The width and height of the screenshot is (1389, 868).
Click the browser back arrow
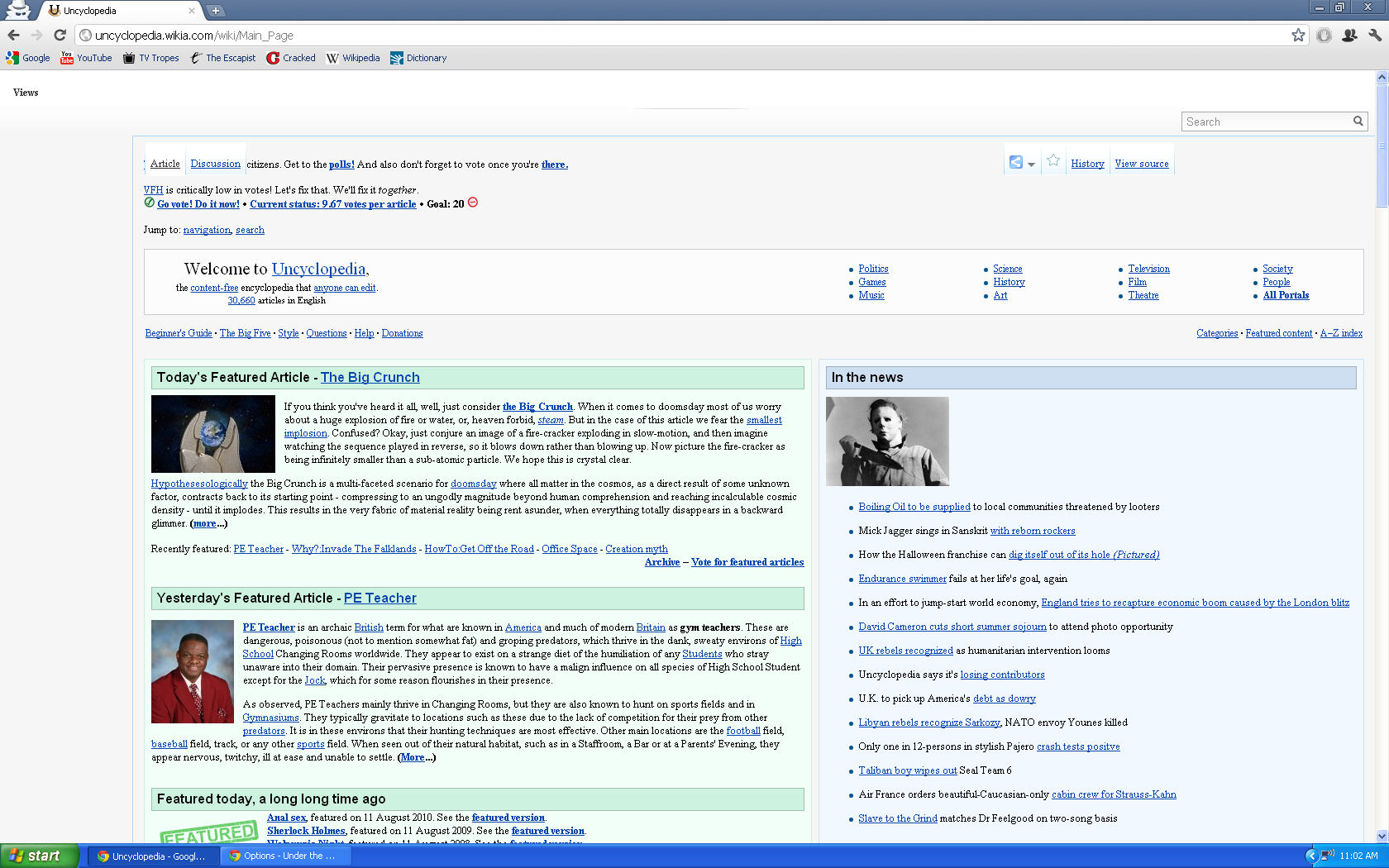[13, 35]
